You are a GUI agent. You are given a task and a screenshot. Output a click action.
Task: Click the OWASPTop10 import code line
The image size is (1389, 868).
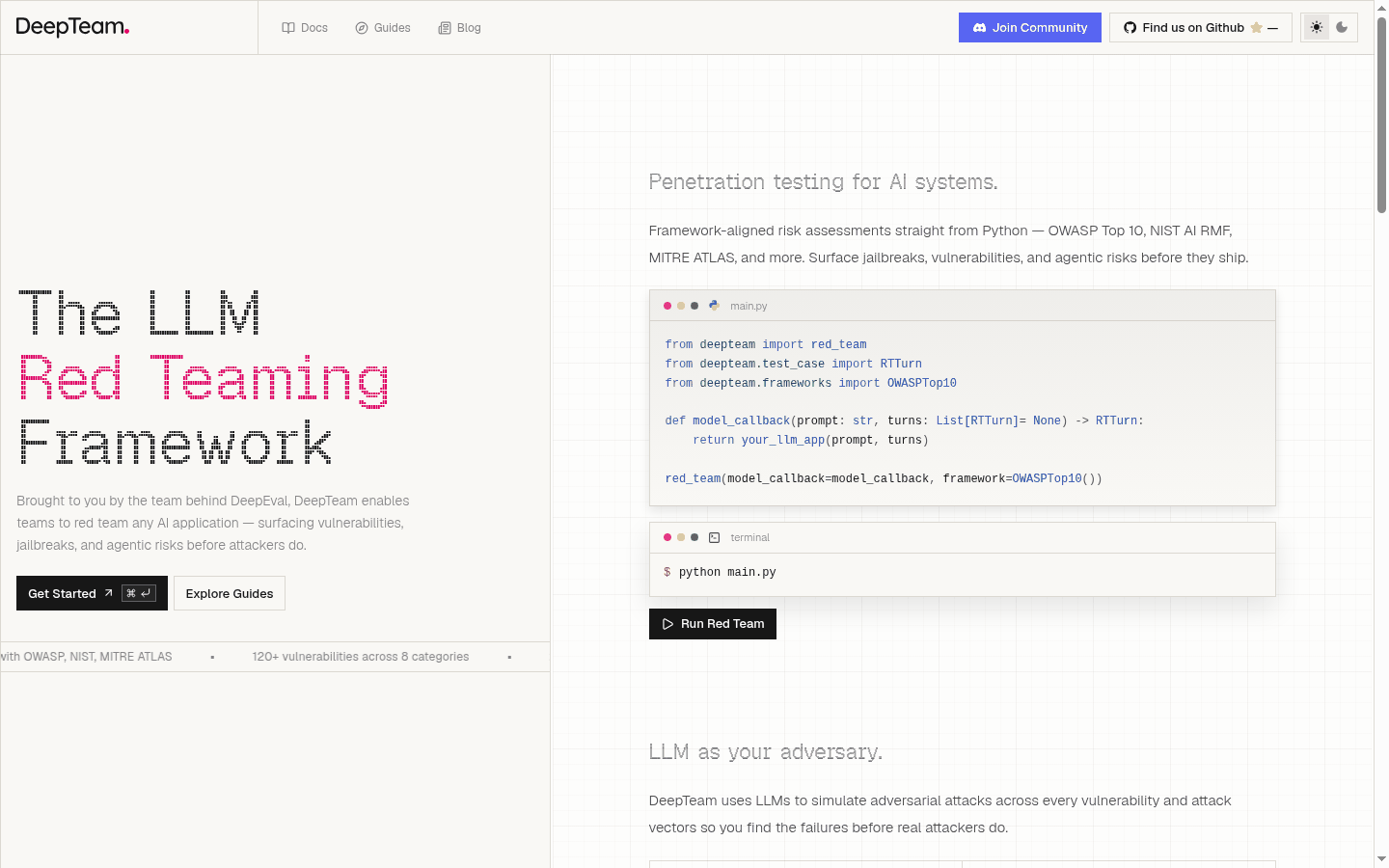click(811, 383)
